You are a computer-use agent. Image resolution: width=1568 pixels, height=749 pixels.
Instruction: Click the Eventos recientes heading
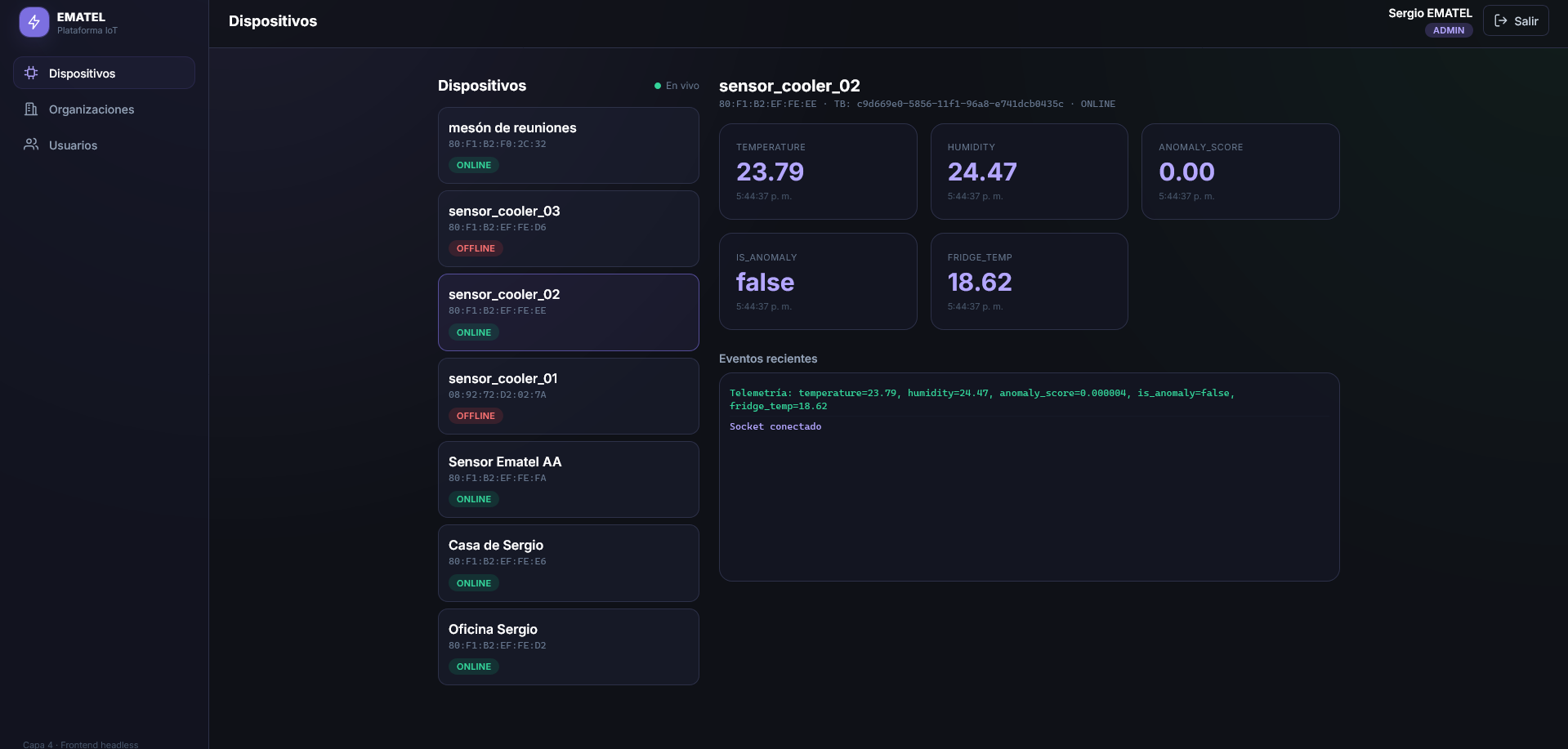pyautogui.click(x=768, y=359)
